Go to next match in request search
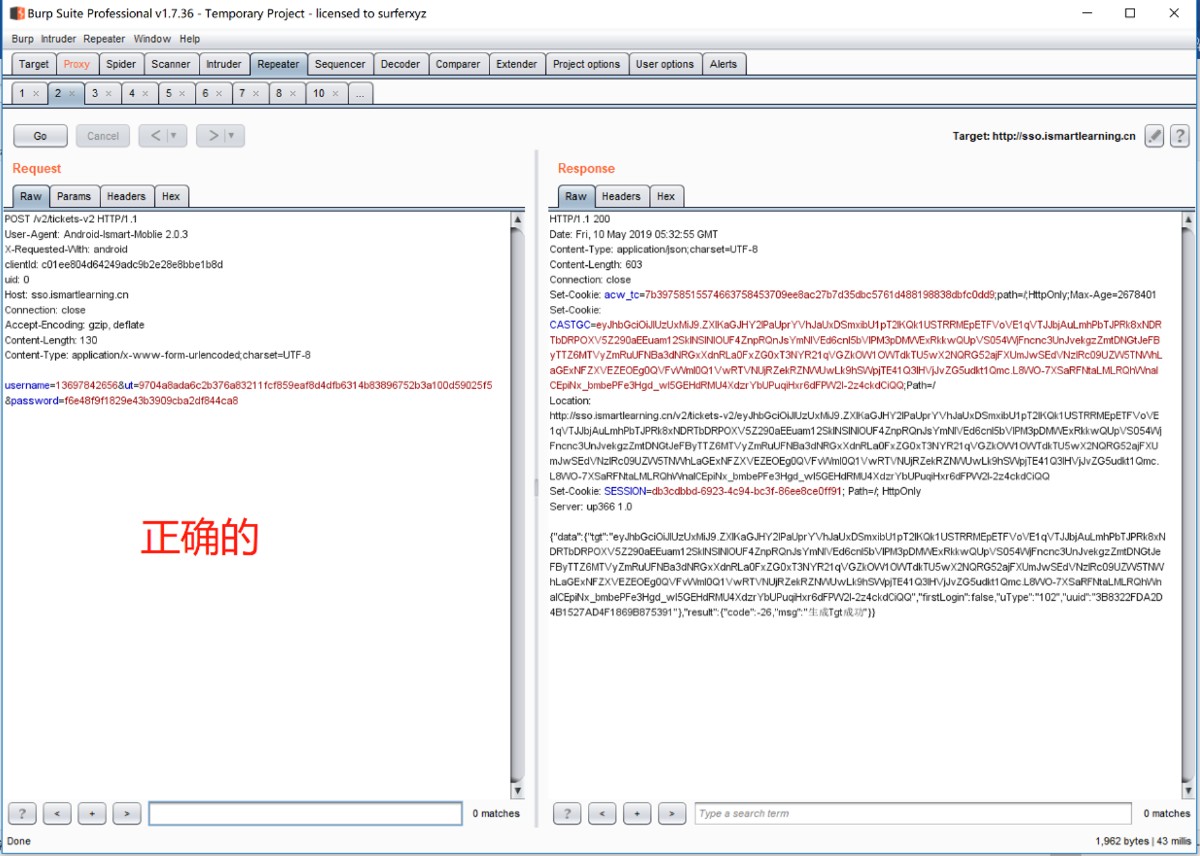The height and width of the screenshot is (856, 1200). pyautogui.click(x=126, y=813)
